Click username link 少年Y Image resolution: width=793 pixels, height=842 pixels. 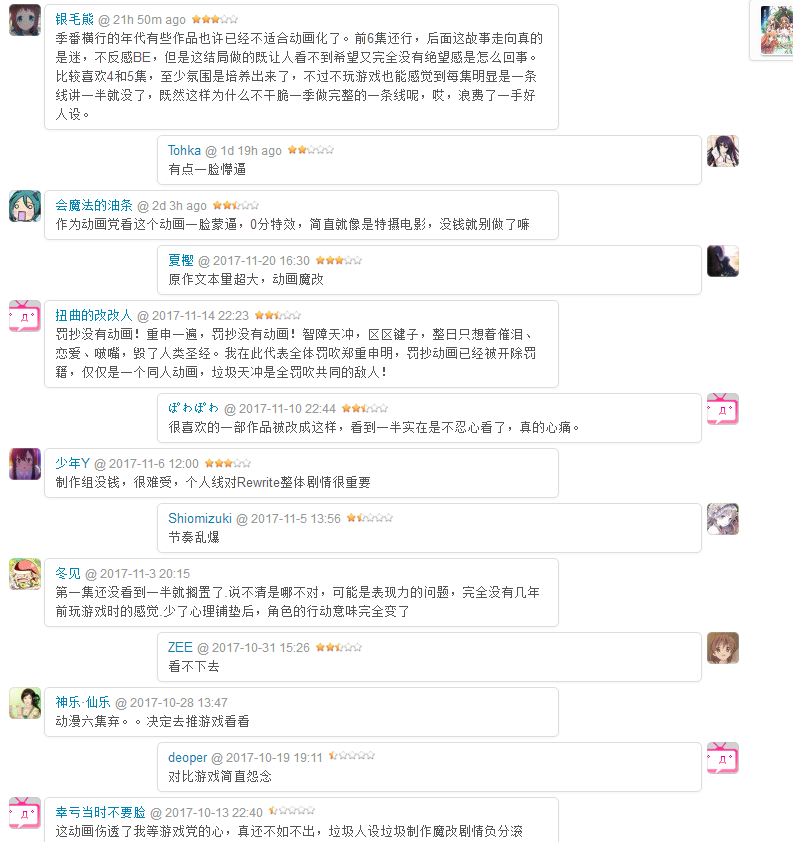[x=72, y=463]
